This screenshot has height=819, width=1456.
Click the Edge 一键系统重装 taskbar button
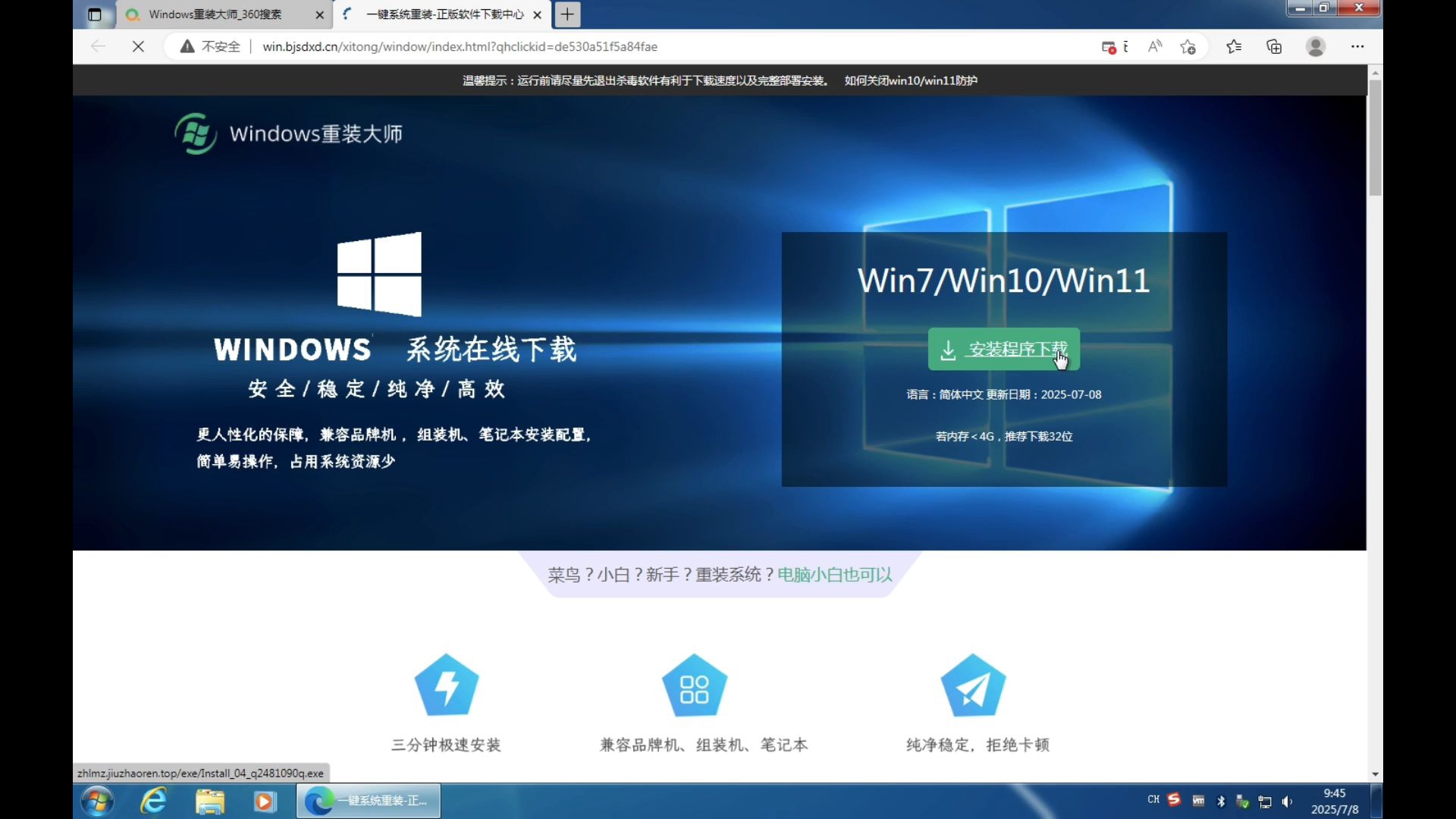tap(369, 801)
